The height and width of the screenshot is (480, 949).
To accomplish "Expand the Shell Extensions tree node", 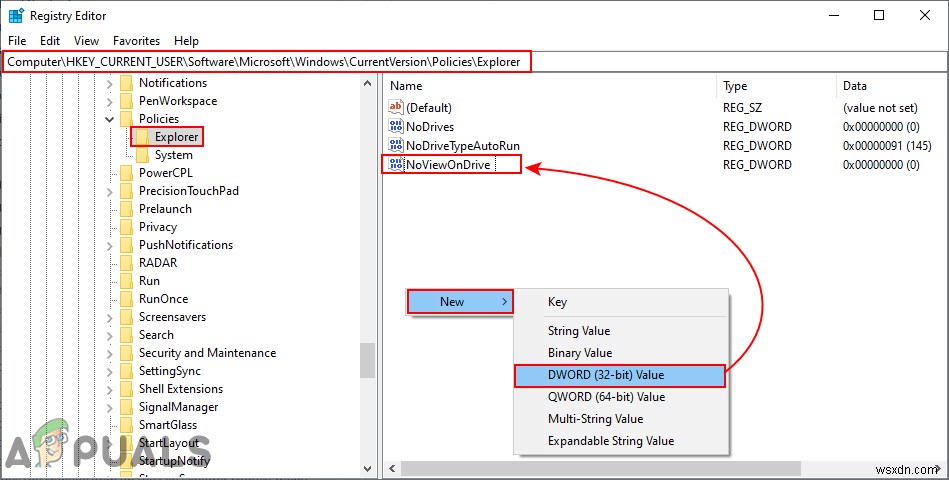I will pos(110,390).
